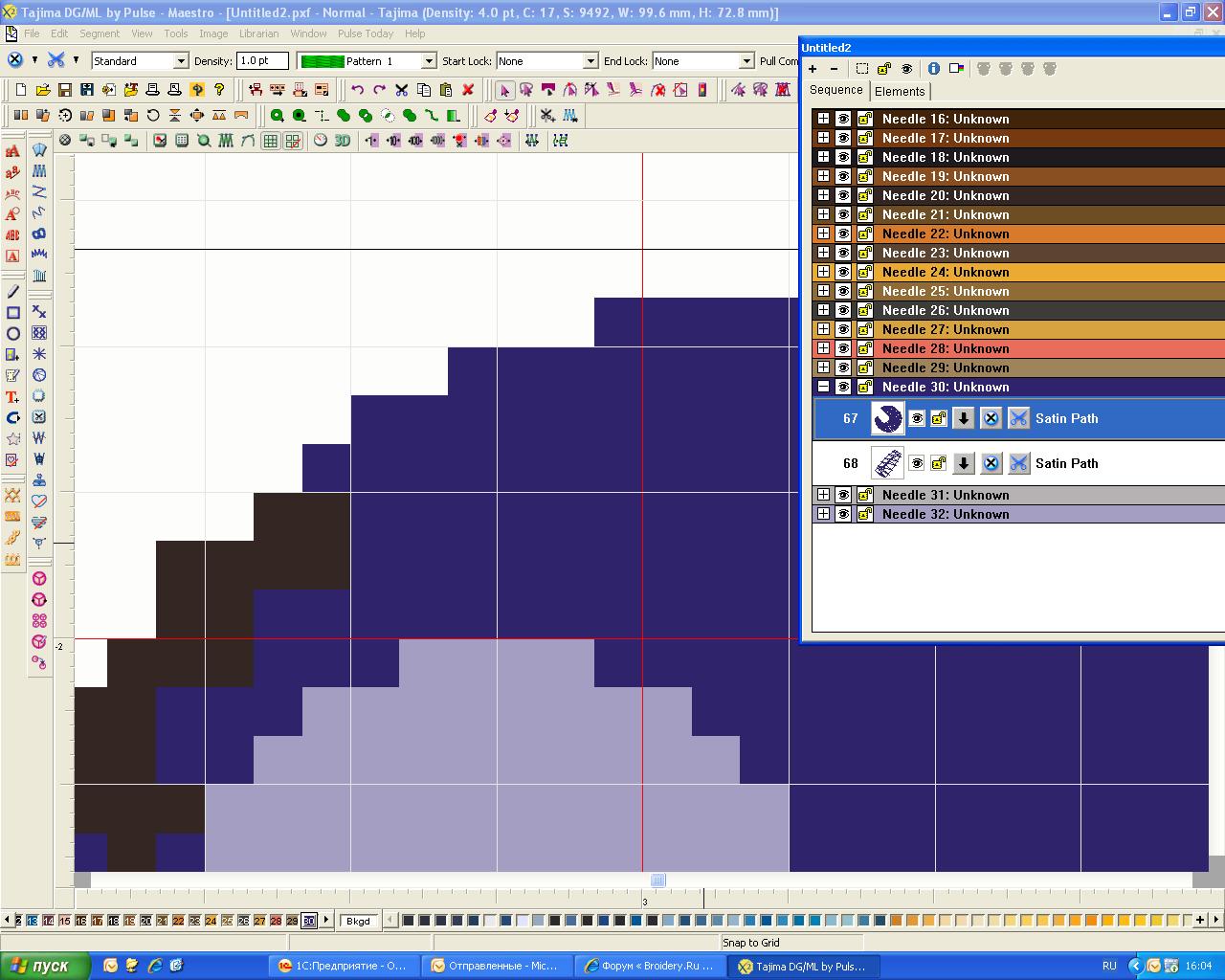Click the blue info icon in Untitled2 panel
Screen dimensions: 1225x980
[x=933, y=69]
